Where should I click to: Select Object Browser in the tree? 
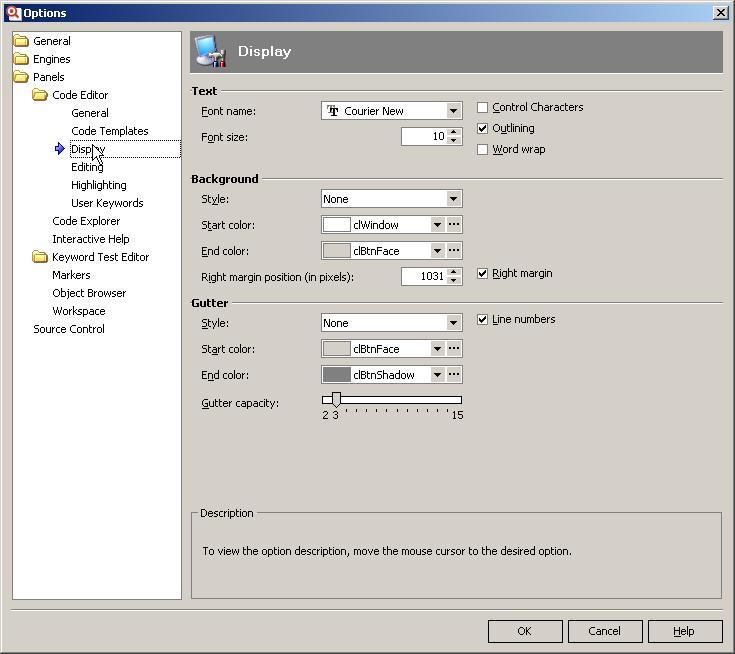89,293
